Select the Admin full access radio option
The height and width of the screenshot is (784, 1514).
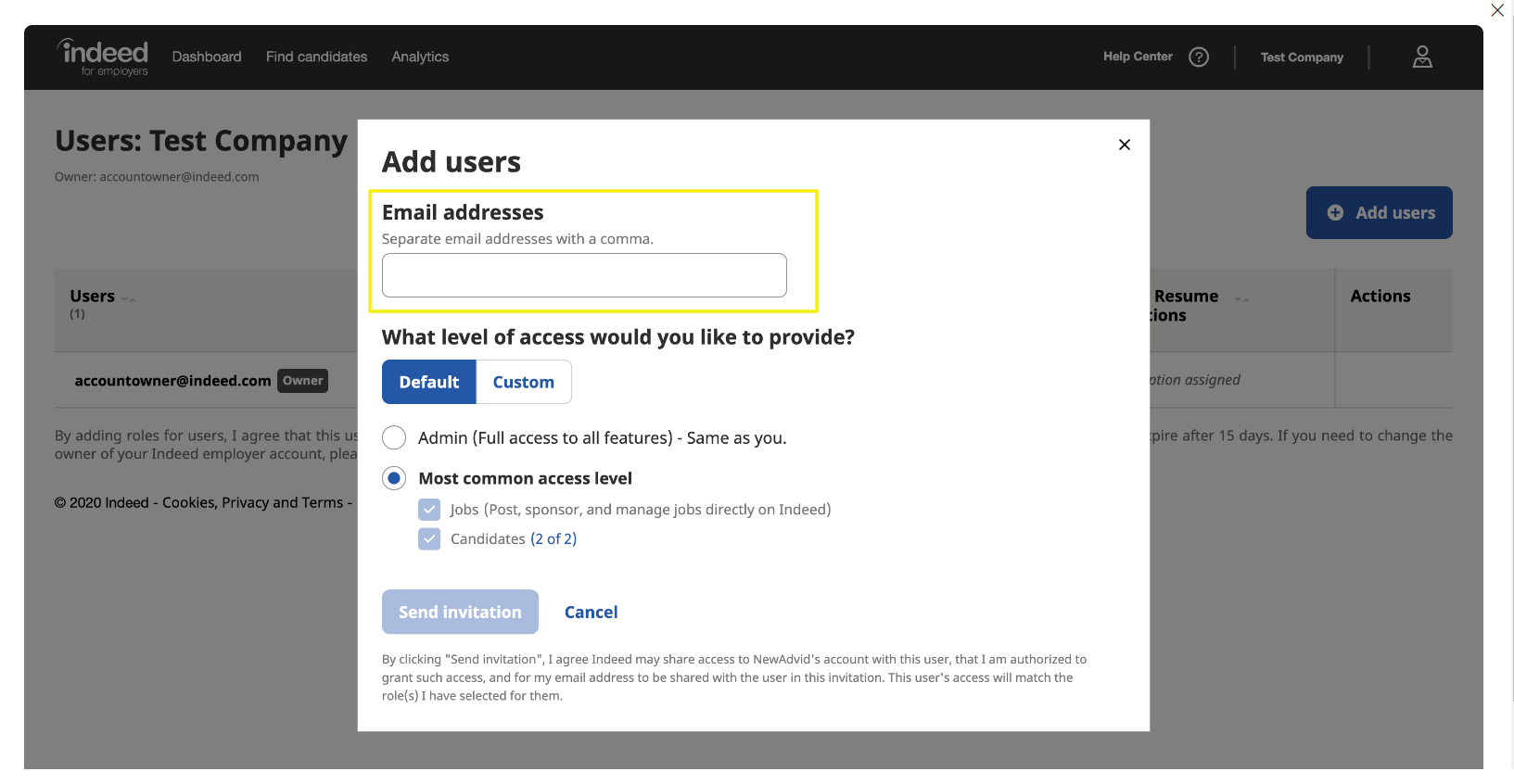pyautogui.click(x=394, y=437)
